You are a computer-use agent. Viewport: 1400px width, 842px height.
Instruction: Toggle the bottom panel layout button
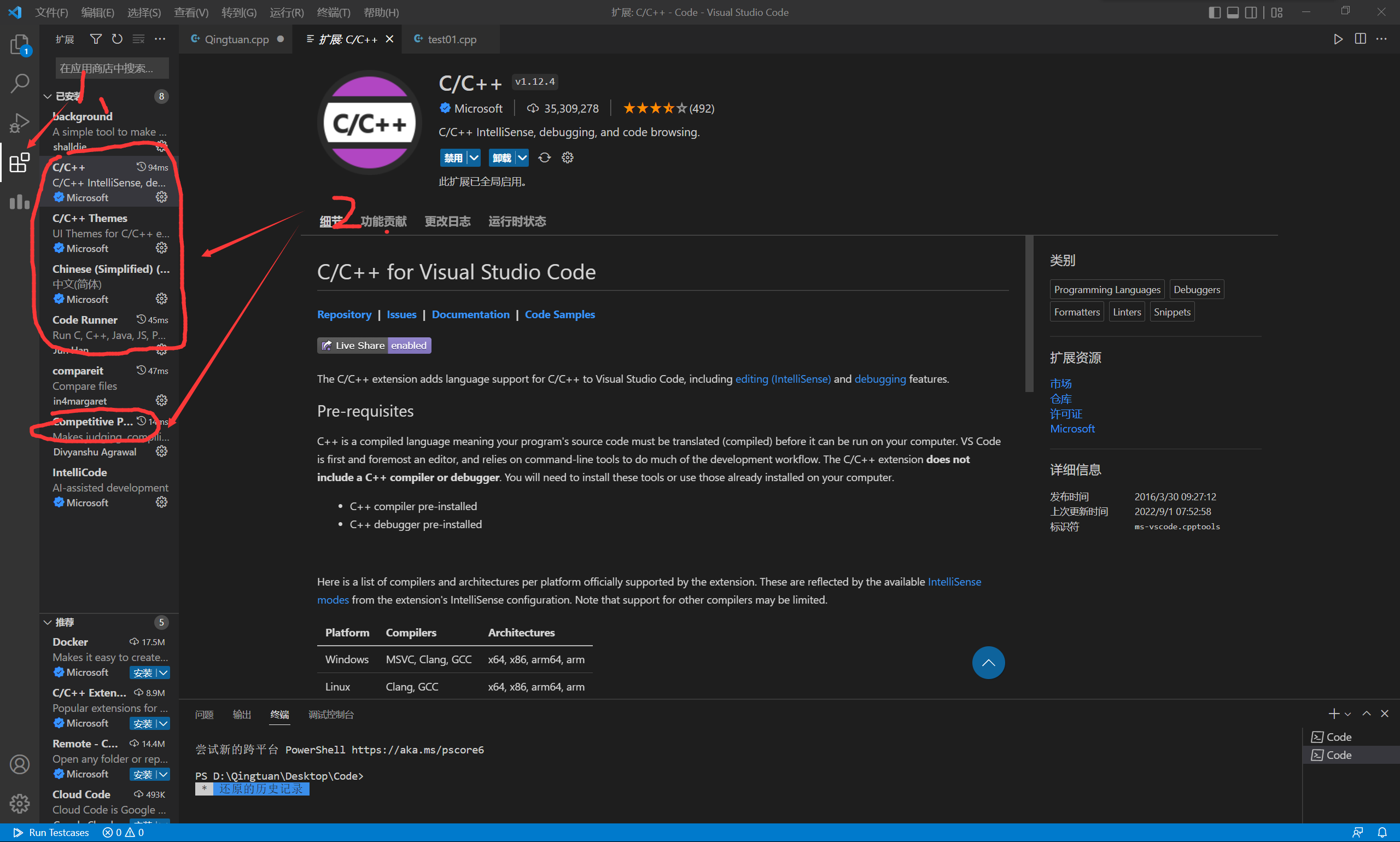pos(1233,13)
